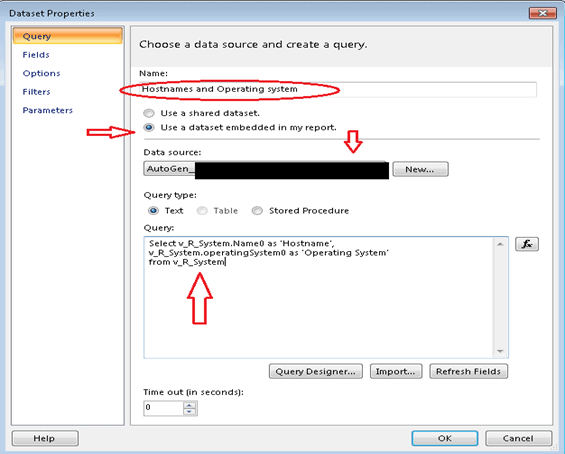Increase the time out with up spinner
The image size is (565, 454).
(x=190, y=405)
